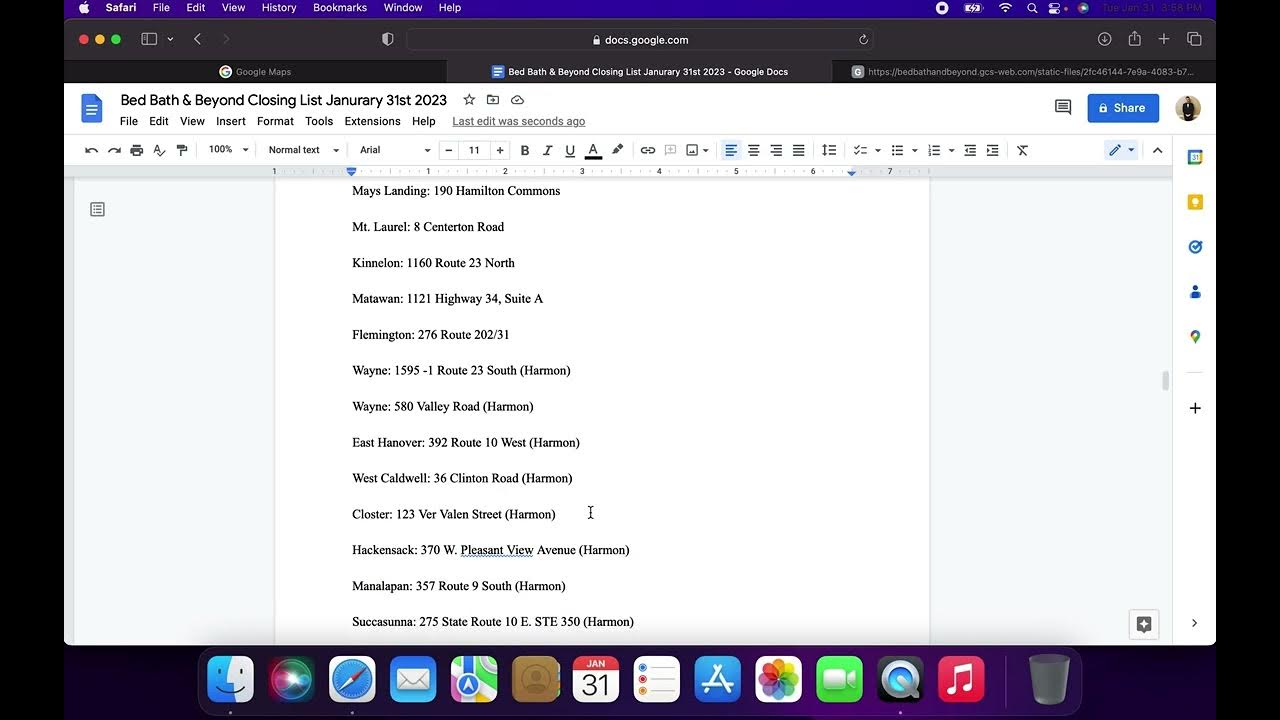Click the checklist icon
The height and width of the screenshot is (720, 1280).
click(x=860, y=150)
